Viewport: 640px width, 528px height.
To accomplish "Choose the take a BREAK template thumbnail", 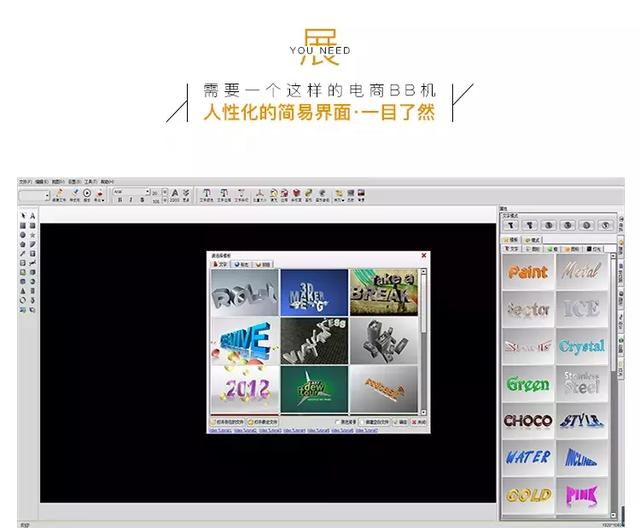I will click(384, 293).
